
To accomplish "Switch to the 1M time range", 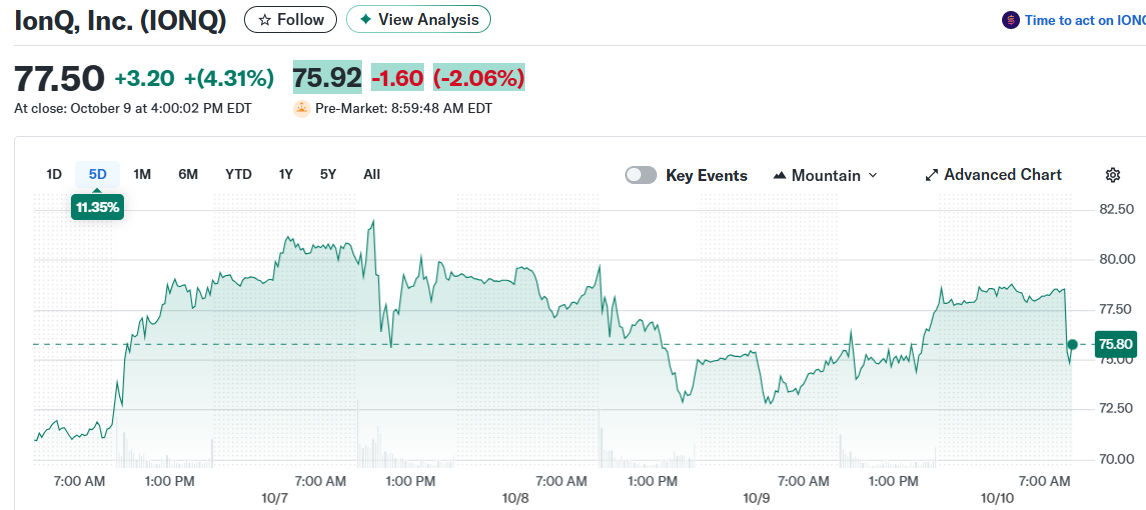I will pos(142,174).
